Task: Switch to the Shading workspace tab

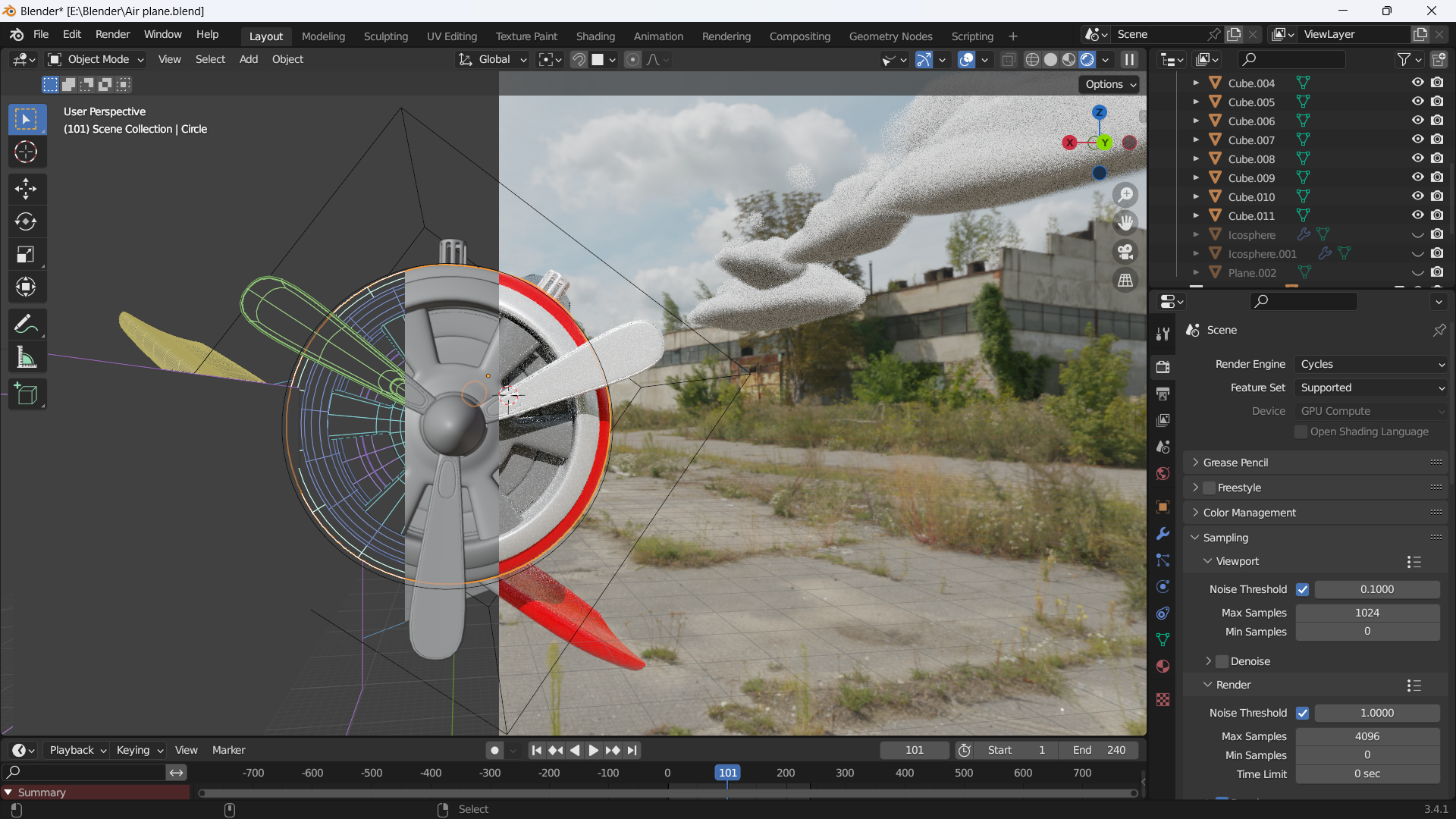Action: click(x=595, y=36)
